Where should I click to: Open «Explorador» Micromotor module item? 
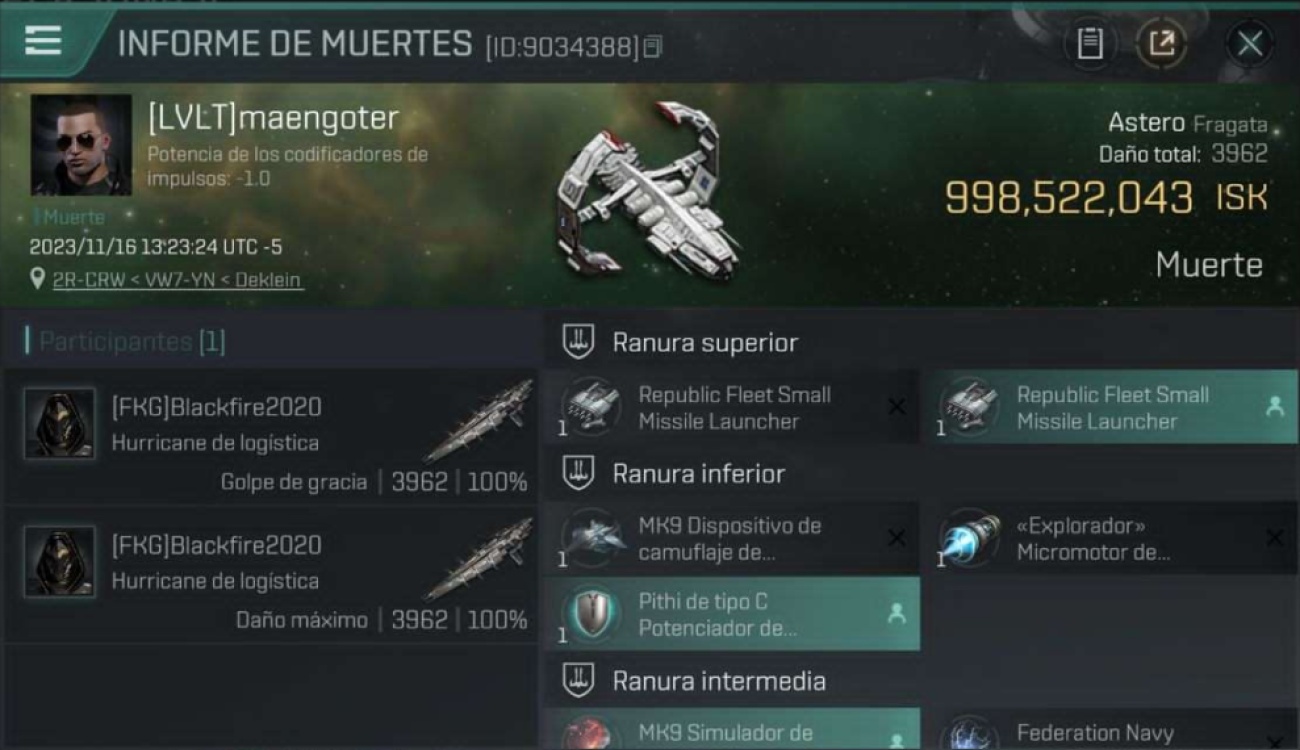tap(1110, 538)
